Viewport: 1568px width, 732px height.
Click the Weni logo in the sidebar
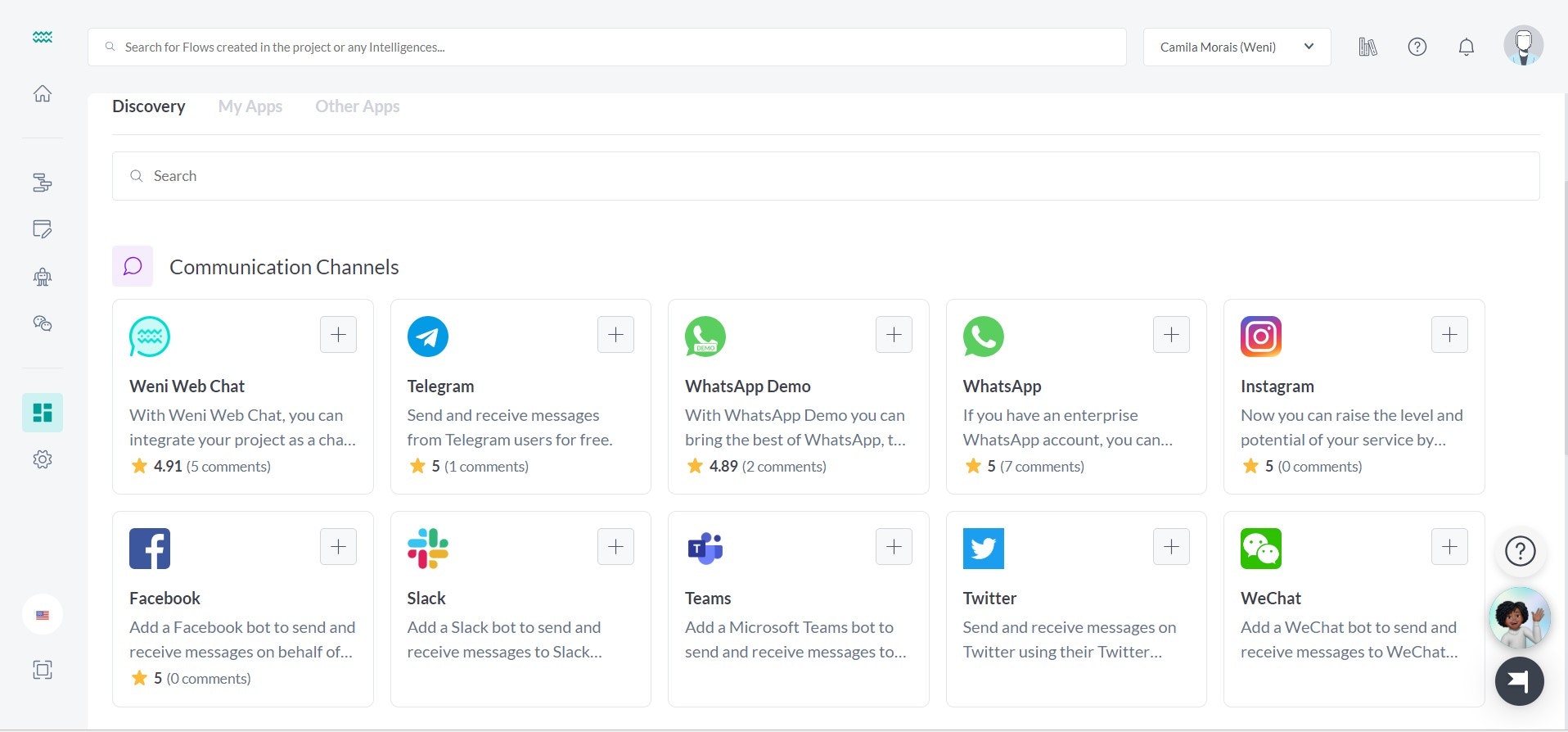(x=43, y=37)
